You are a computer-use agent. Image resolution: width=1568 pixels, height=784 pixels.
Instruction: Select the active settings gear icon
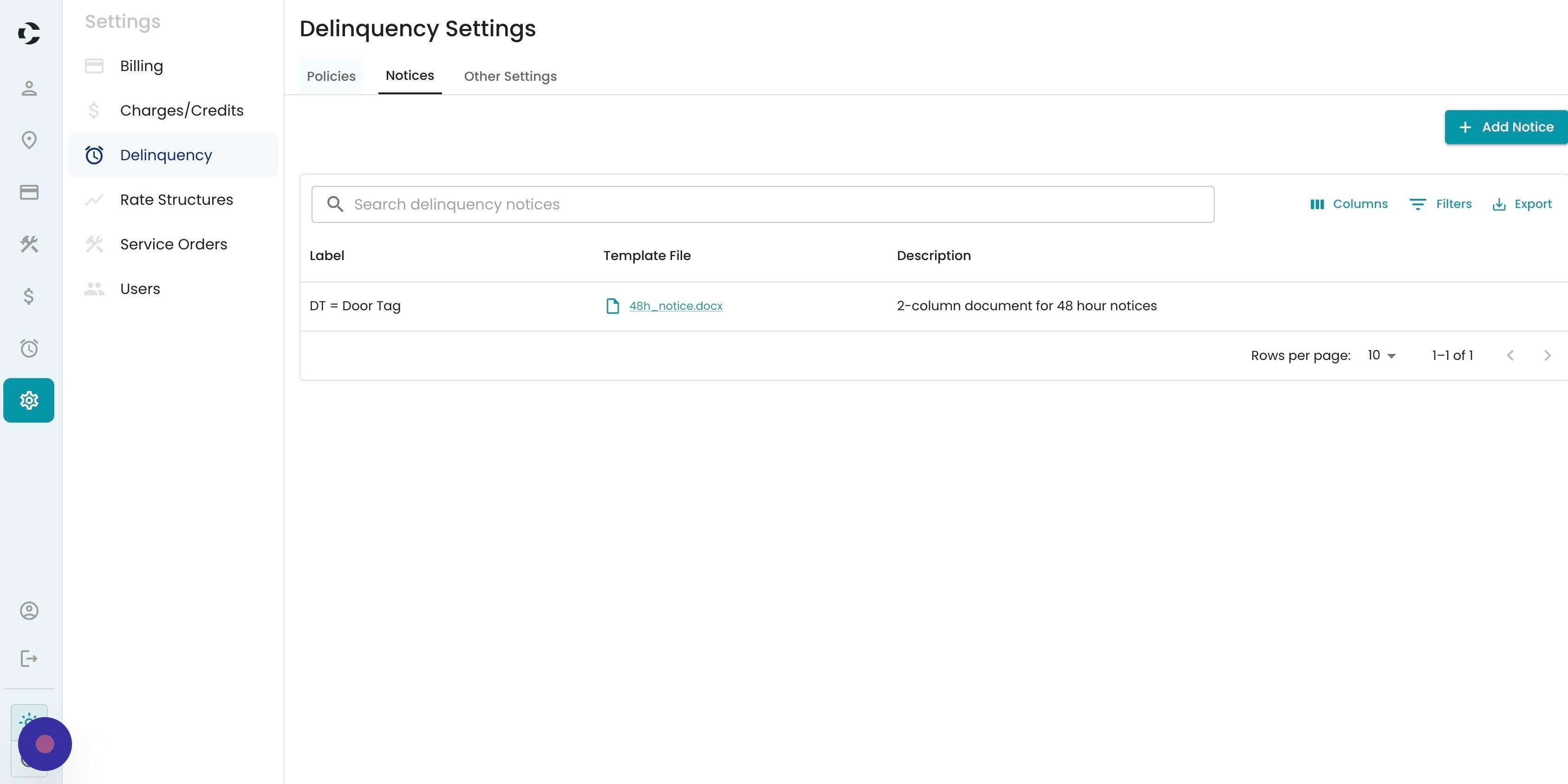click(29, 400)
